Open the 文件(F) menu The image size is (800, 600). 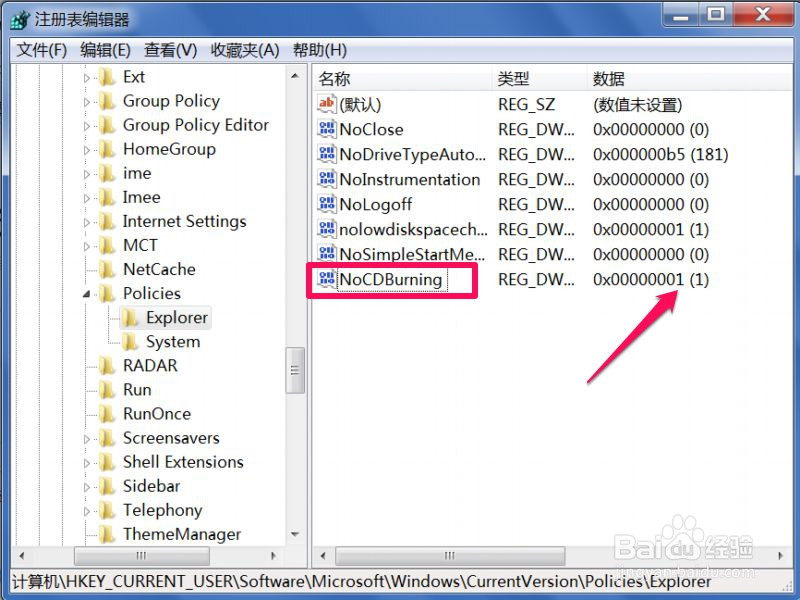(42, 50)
